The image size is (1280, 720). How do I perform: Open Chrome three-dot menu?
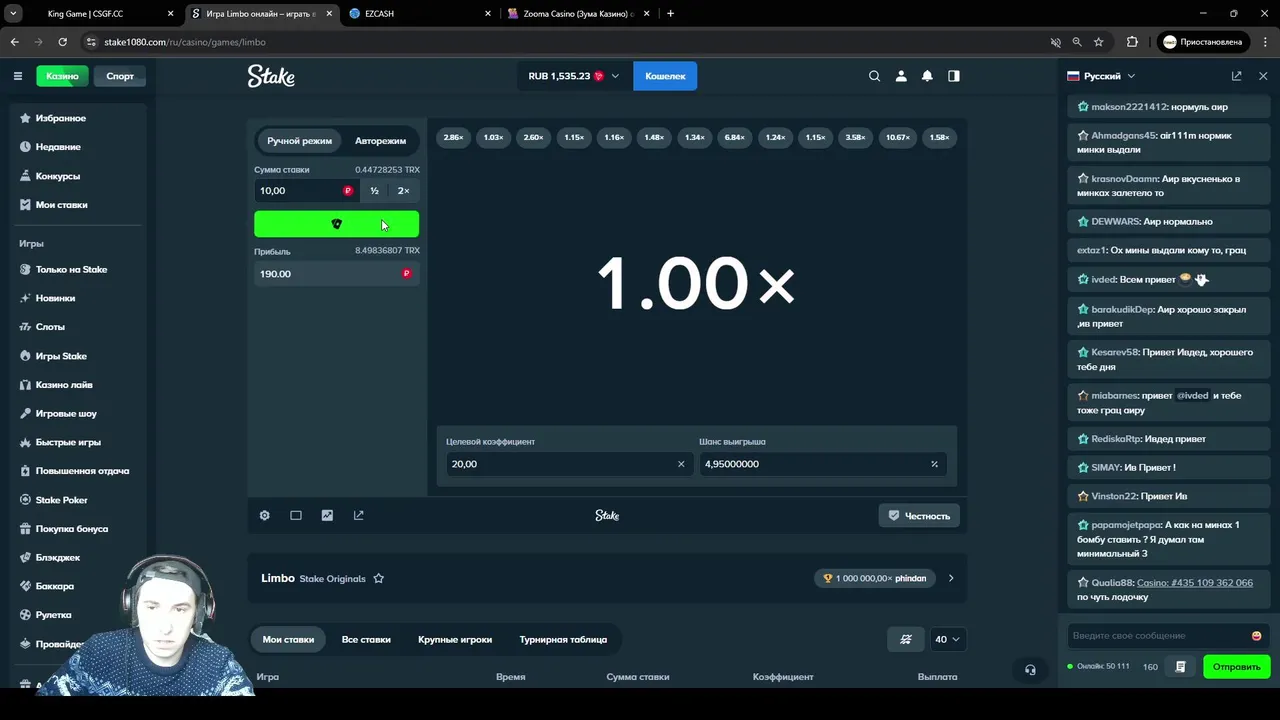1265,42
